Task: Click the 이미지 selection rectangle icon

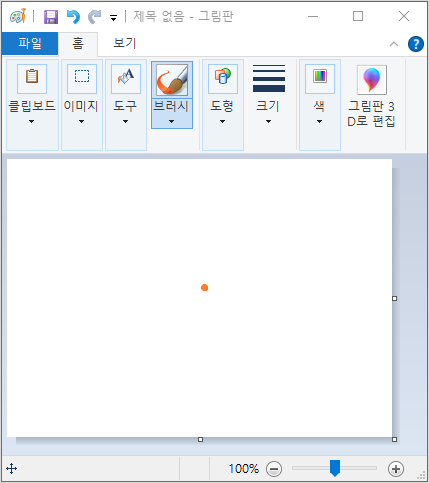Action: [x=82, y=79]
